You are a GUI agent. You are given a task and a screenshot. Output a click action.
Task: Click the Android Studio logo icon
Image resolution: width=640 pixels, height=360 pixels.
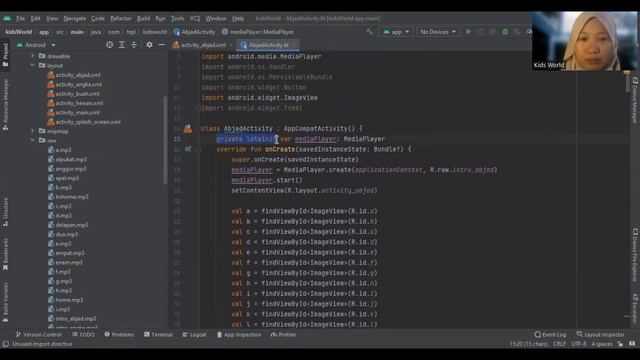7,18
